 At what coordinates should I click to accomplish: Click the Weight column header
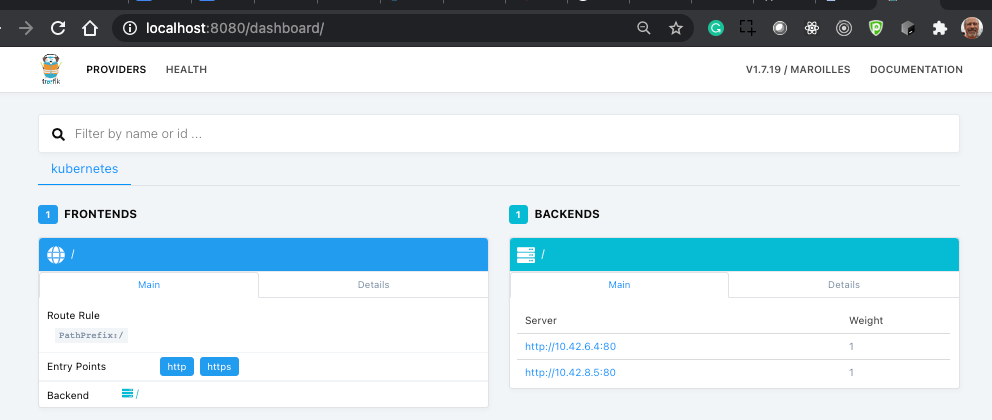(866, 321)
